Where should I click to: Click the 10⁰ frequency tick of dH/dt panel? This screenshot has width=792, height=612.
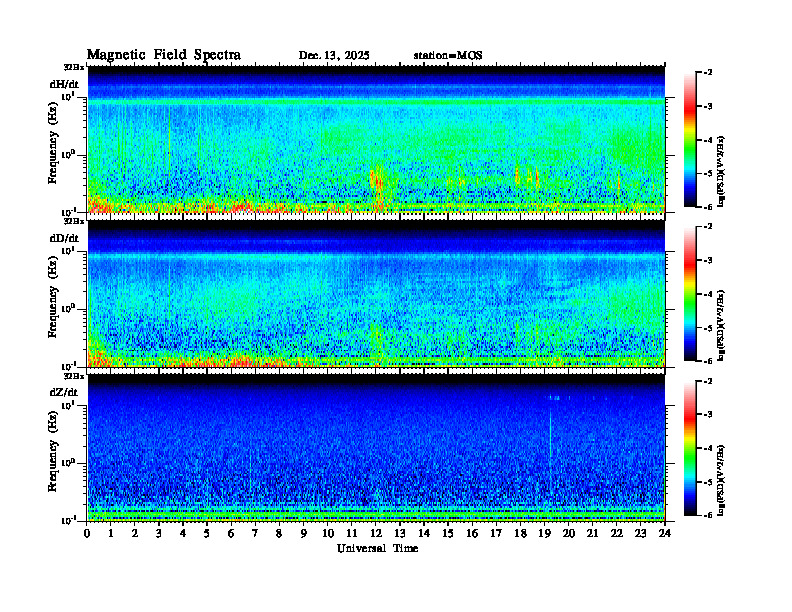(68, 154)
